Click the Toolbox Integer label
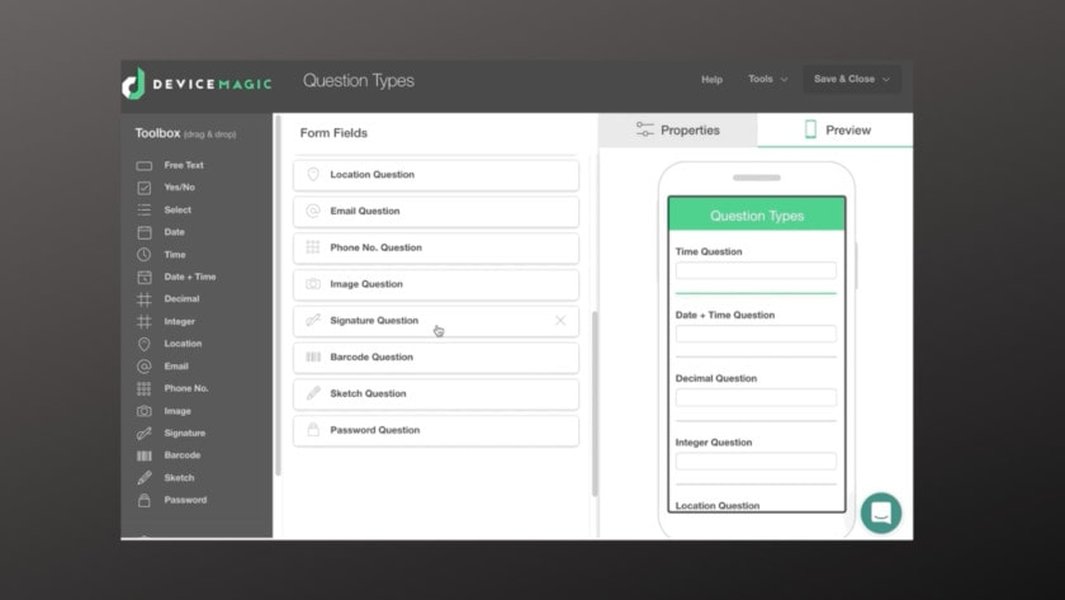1065x600 pixels. coord(179,321)
